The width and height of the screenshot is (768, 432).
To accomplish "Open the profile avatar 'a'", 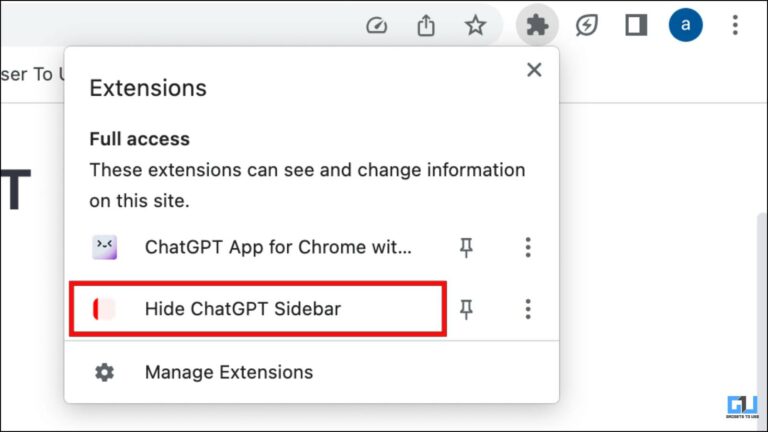I will pyautogui.click(x=686, y=24).
